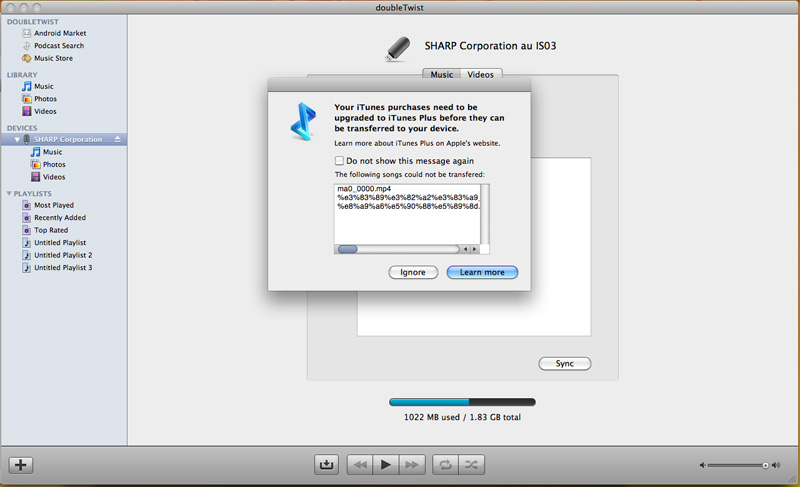Collapse the SHARP Corporation device tree
Viewport: 800px width, 487px height.
click(17, 139)
